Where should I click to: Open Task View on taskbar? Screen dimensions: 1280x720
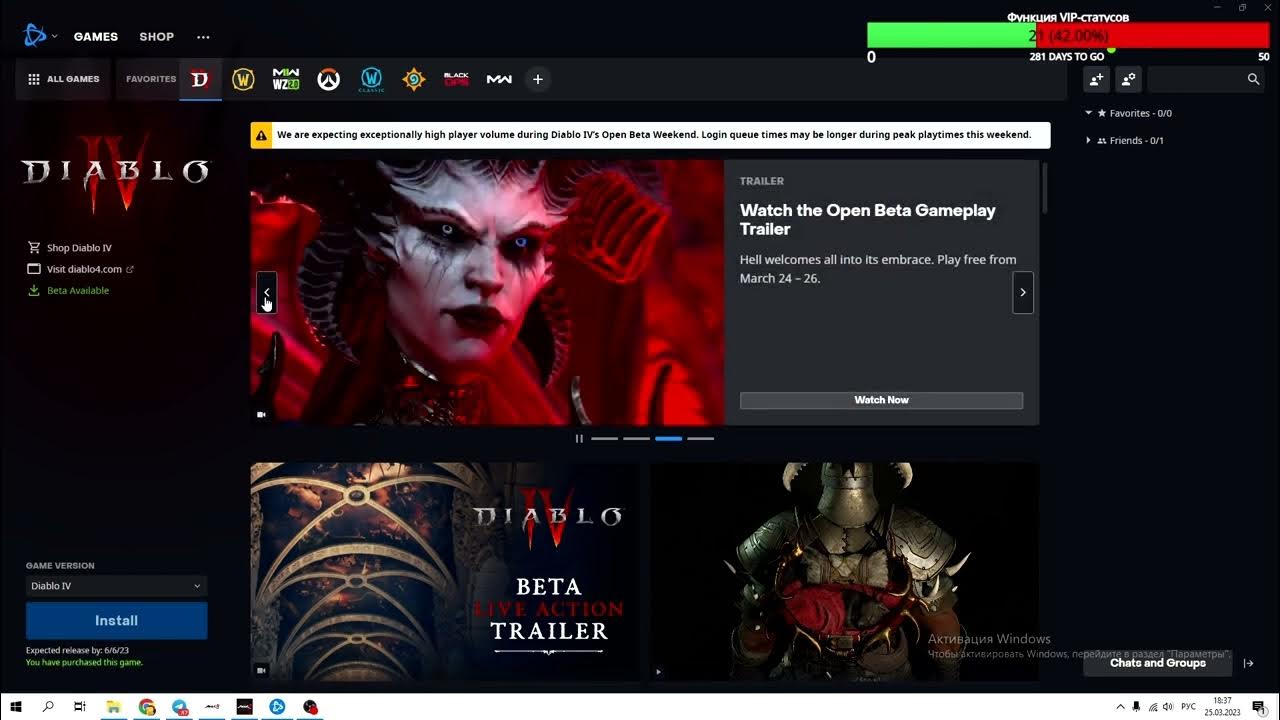80,707
